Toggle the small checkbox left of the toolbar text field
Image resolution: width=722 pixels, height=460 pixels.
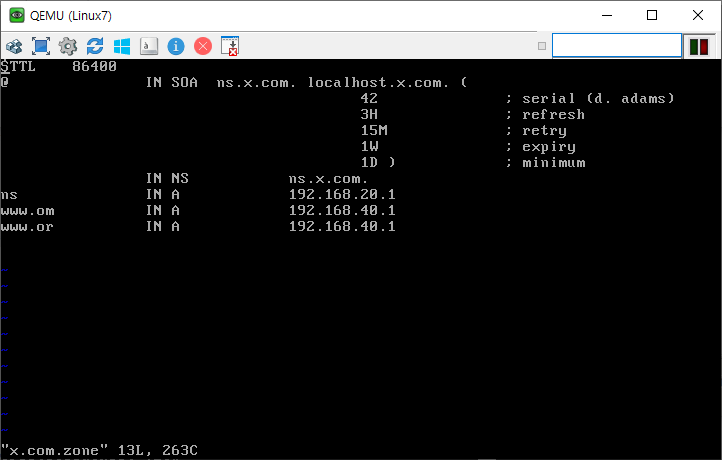point(542,46)
